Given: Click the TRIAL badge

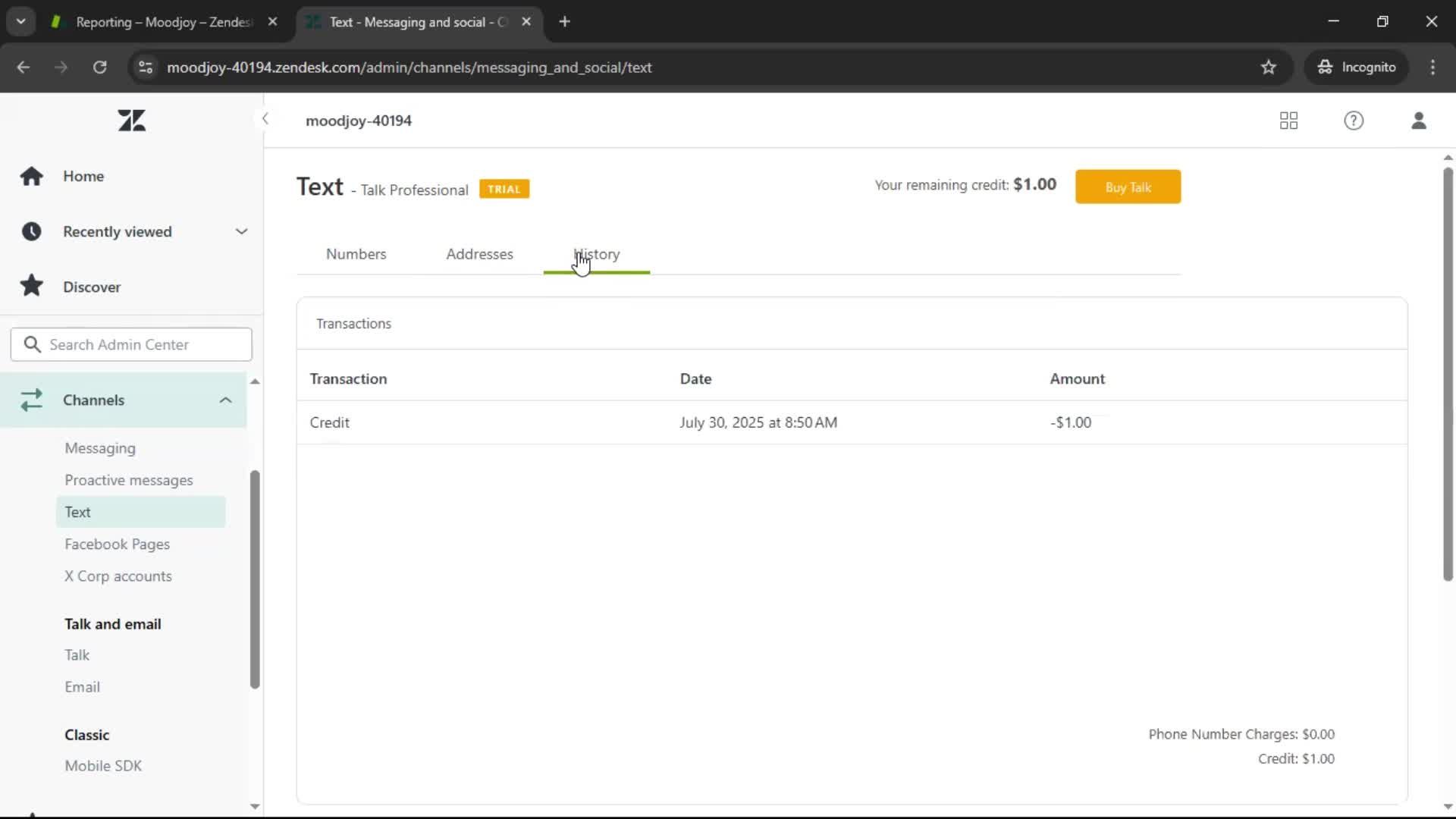Looking at the screenshot, I should click(504, 189).
